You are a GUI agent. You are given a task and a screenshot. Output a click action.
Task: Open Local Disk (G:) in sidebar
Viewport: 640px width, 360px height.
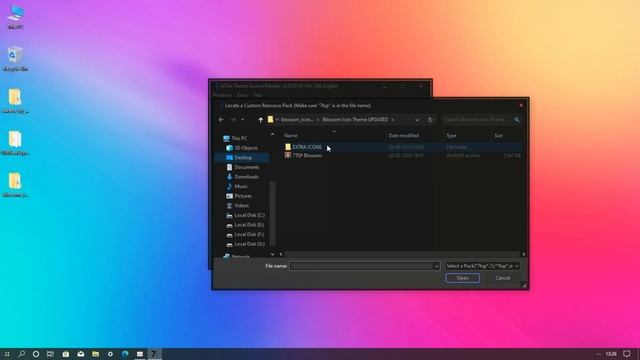(x=249, y=244)
